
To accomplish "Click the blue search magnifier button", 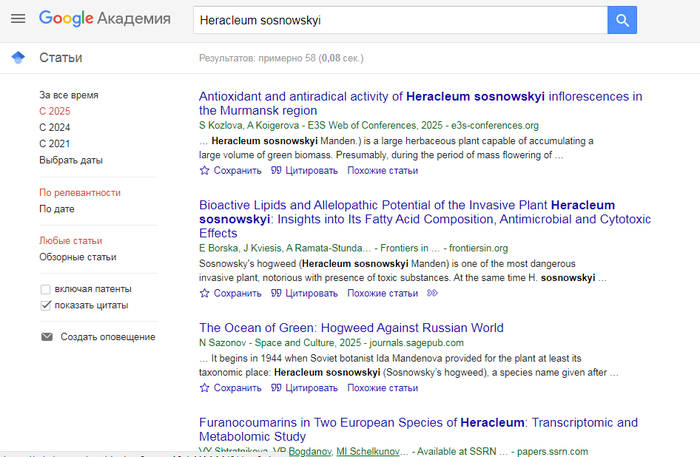I will [x=622, y=20].
